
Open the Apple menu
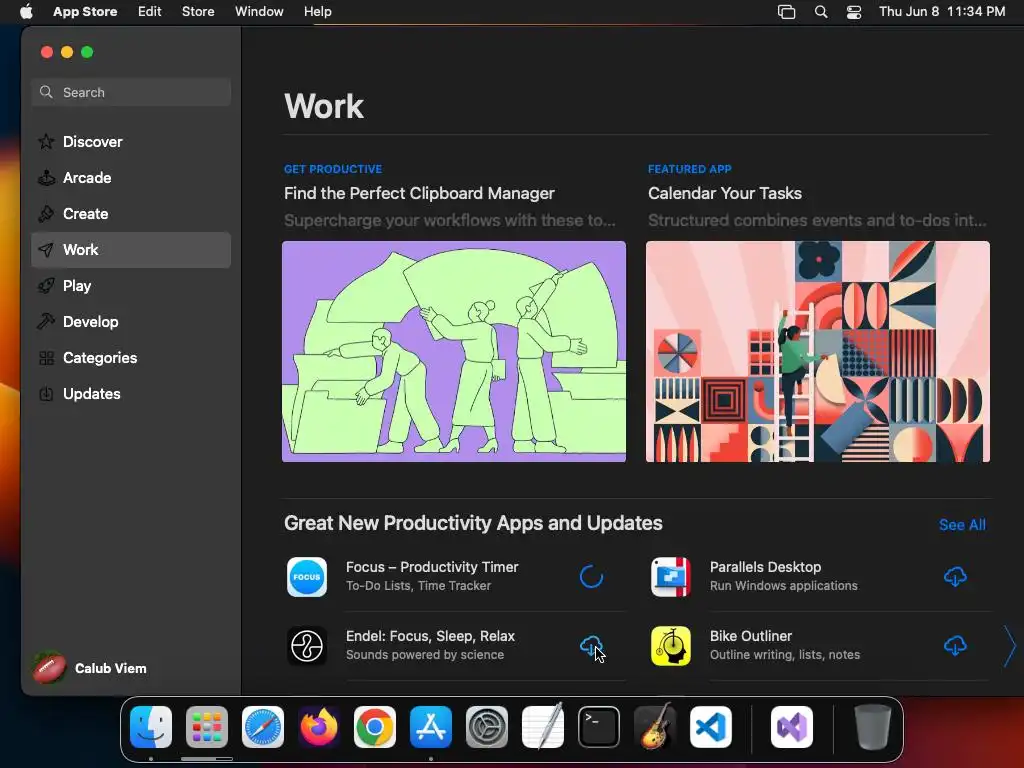pyautogui.click(x=26, y=12)
